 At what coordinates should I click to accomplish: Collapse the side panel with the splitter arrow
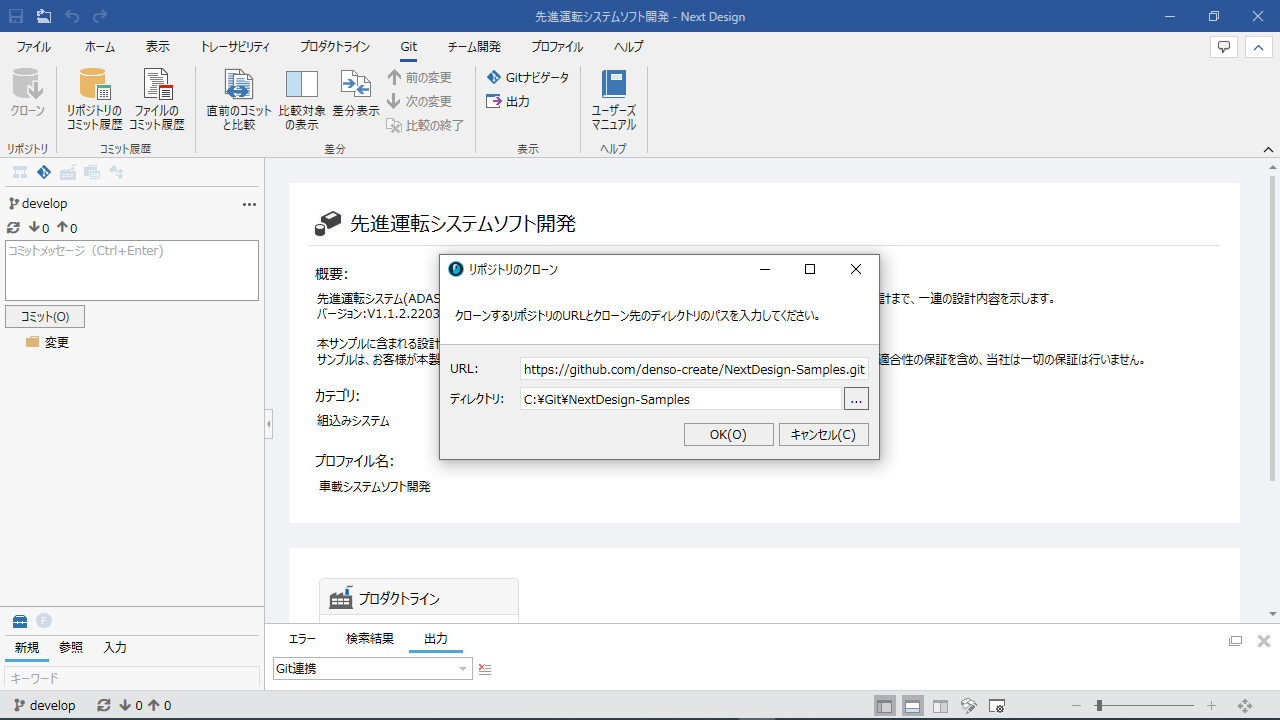tap(268, 424)
